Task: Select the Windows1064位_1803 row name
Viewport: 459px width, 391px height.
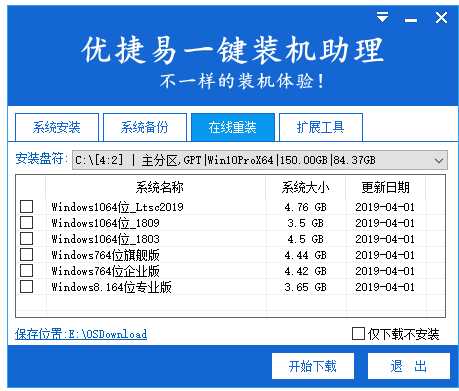Action: coord(105,239)
